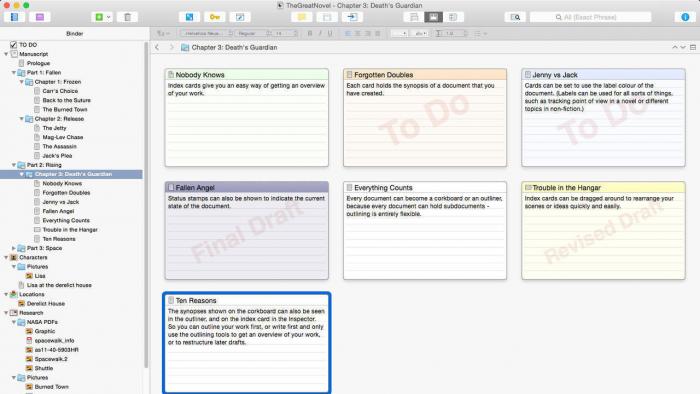This screenshot has height=394, width=700.
Task: Open the Add item dropdown arrow
Action: click(x=109, y=17)
